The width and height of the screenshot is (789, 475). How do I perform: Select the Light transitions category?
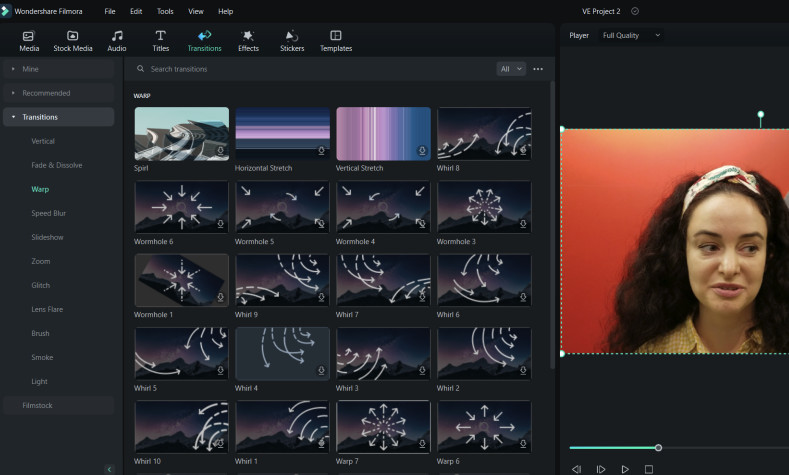point(39,381)
